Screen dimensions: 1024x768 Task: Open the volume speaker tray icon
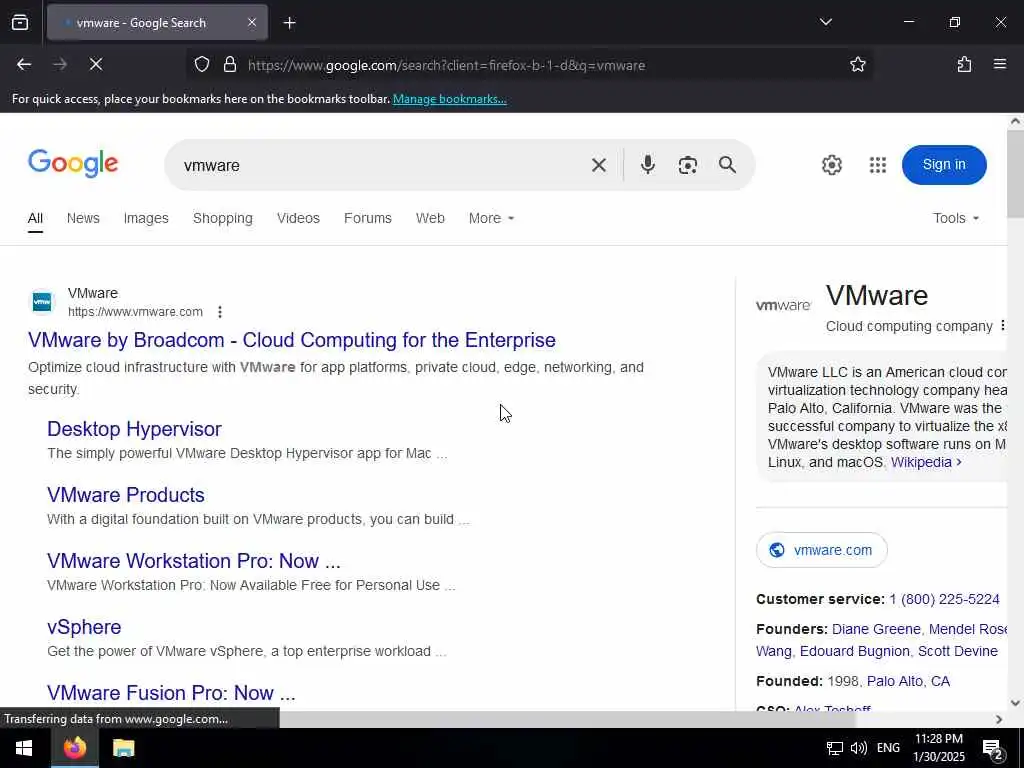click(859, 748)
